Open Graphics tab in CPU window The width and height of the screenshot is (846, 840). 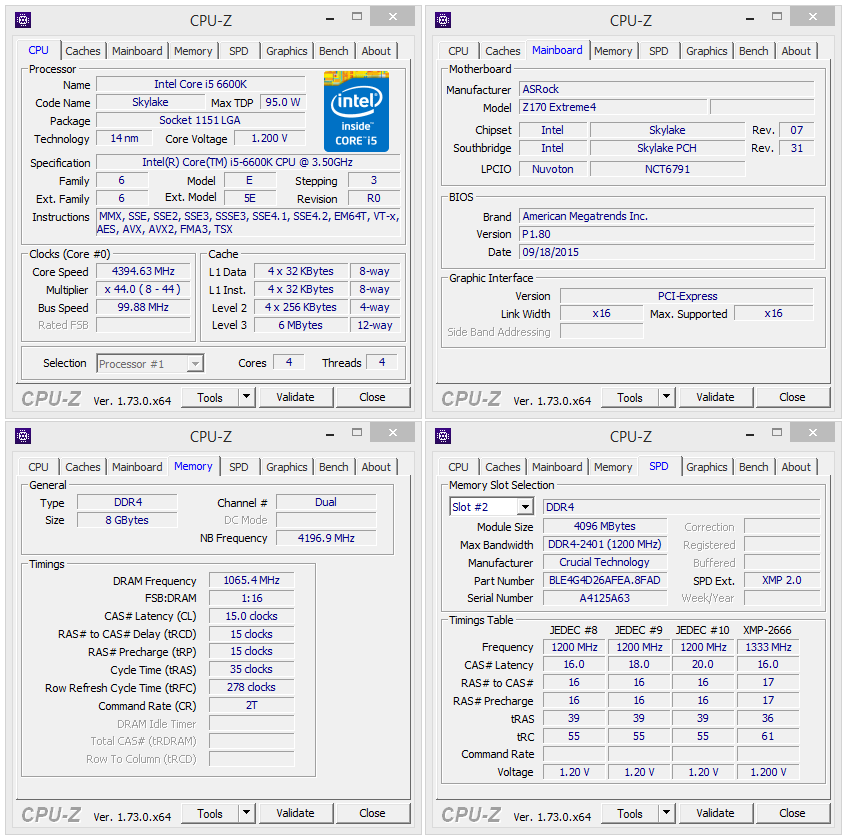pos(286,51)
